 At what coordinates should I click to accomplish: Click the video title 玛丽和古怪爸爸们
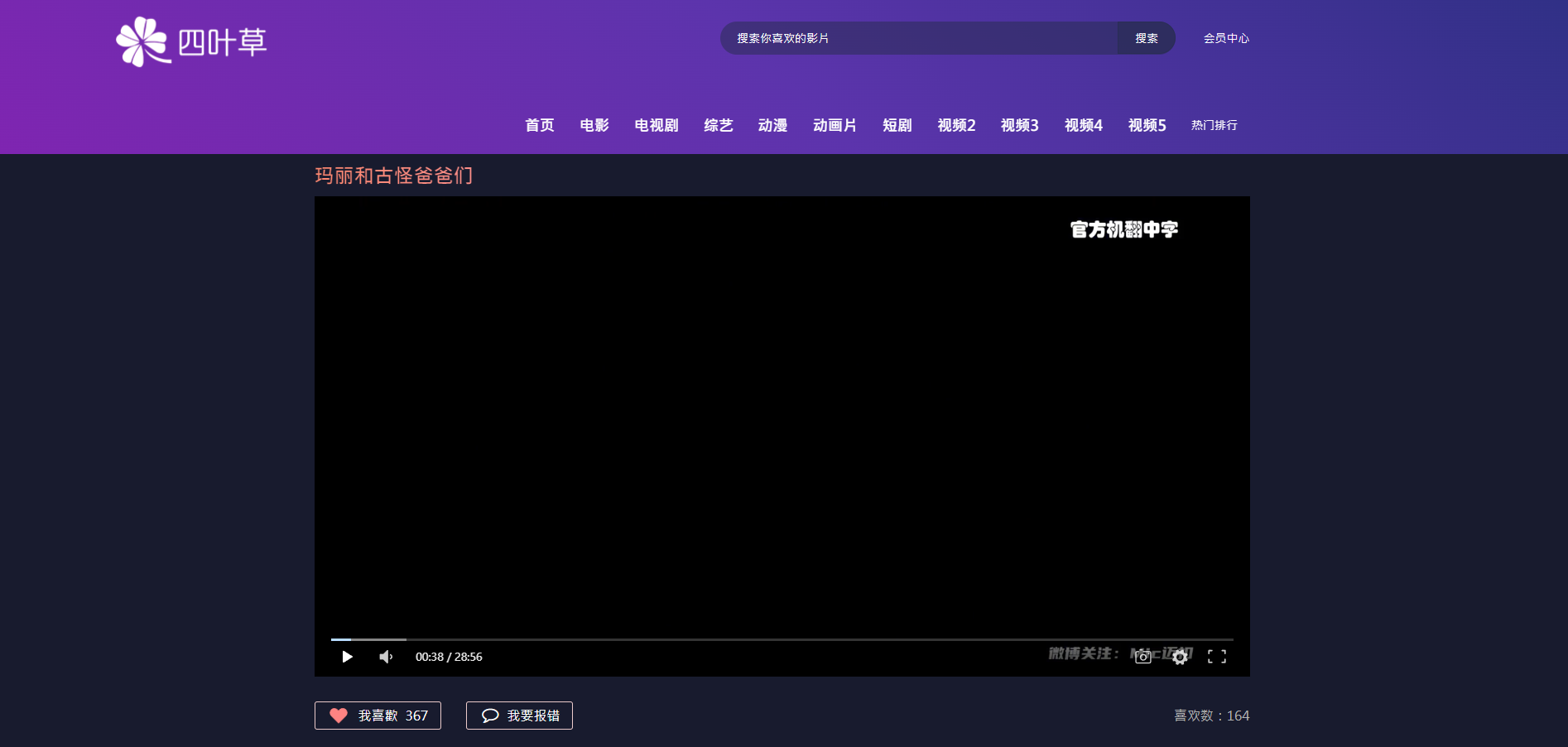coord(394,176)
